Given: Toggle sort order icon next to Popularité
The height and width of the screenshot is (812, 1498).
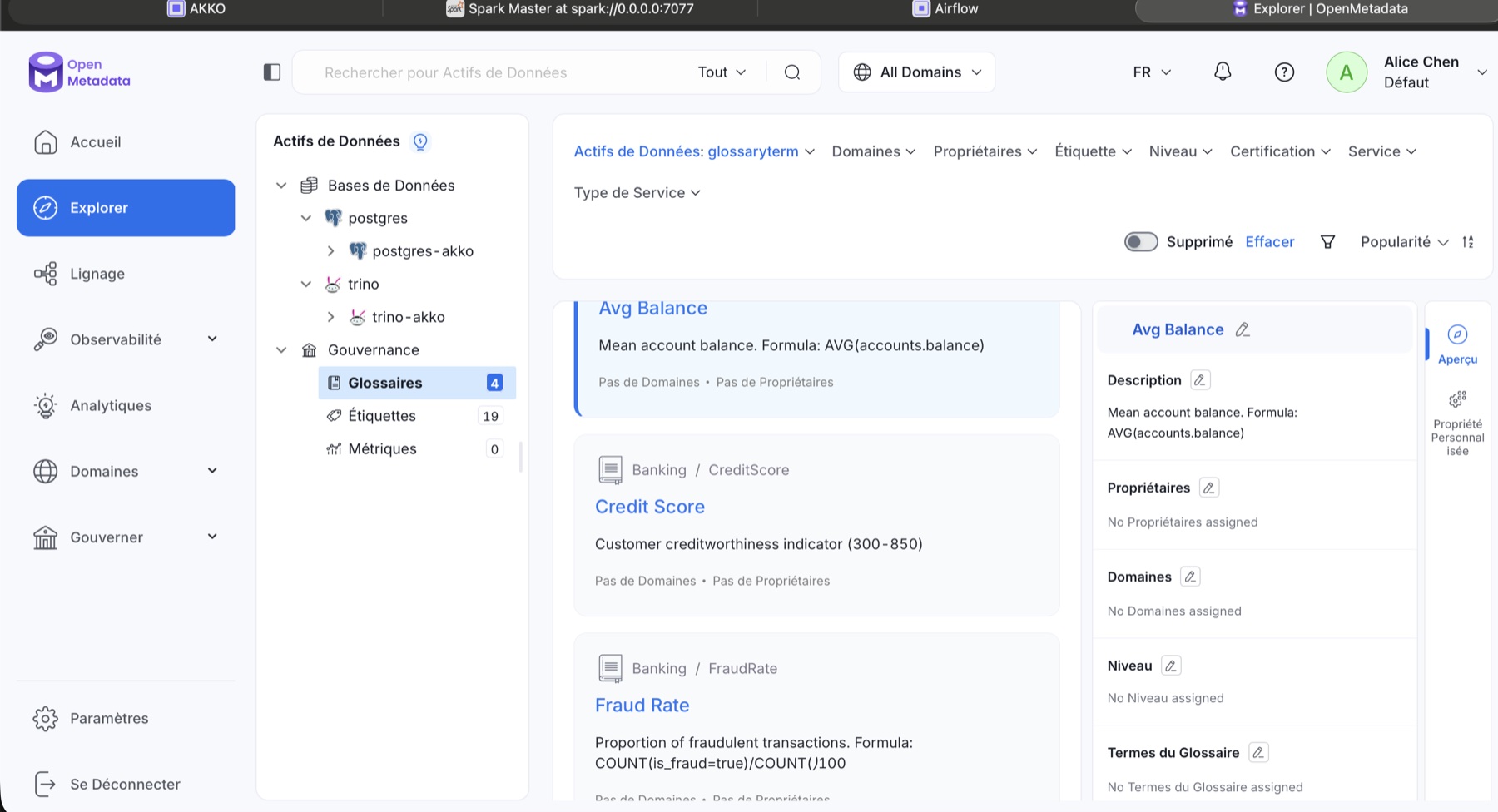Looking at the screenshot, I should (1468, 242).
